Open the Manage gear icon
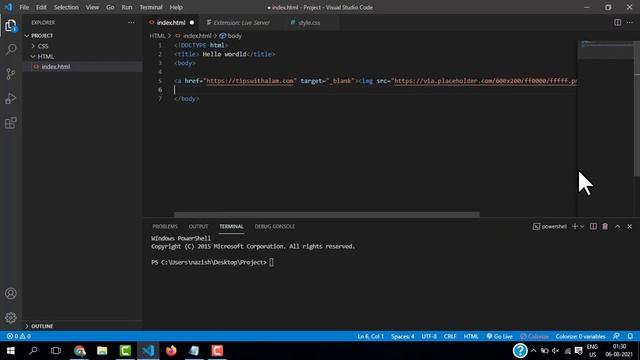Screen dimensions: 640x360 (x=11, y=317)
